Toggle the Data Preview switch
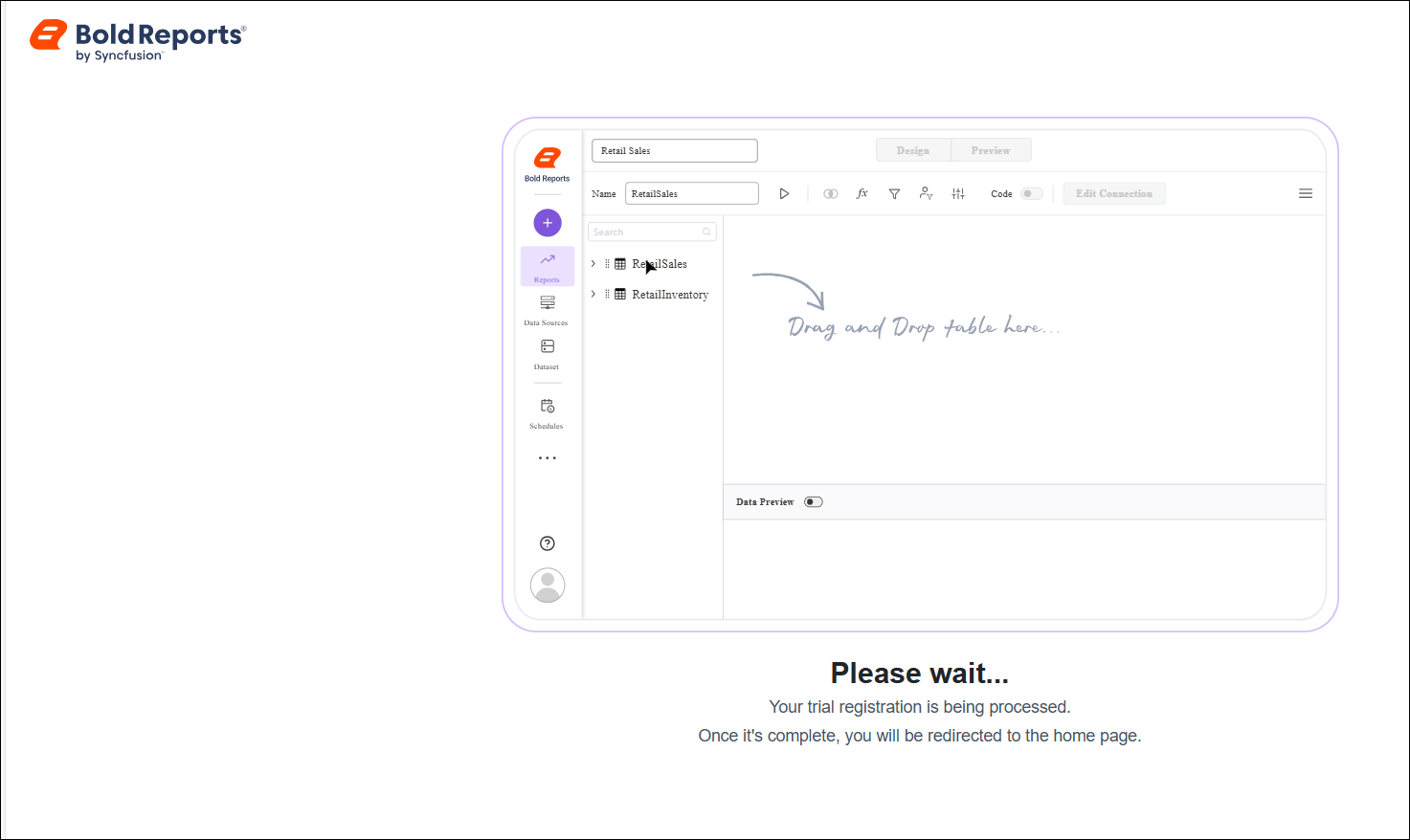This screenshot has width=1410, height=840. [x=814, y=501]
